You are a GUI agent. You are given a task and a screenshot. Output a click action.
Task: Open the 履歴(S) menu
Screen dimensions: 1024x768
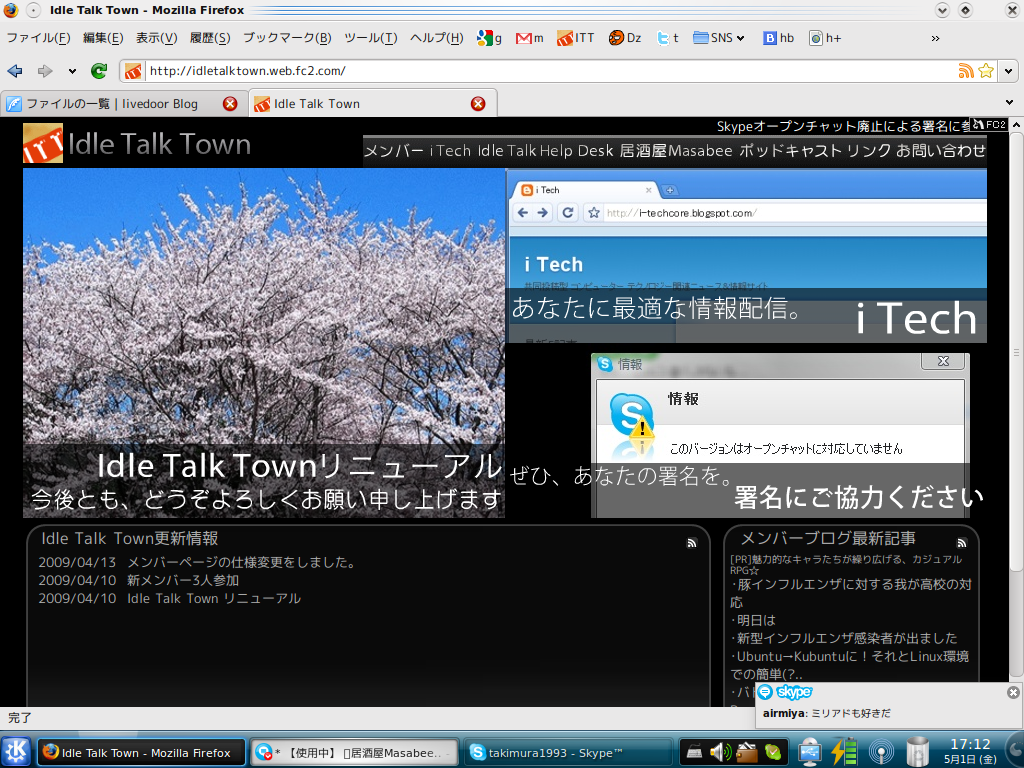tap(210, 38)
